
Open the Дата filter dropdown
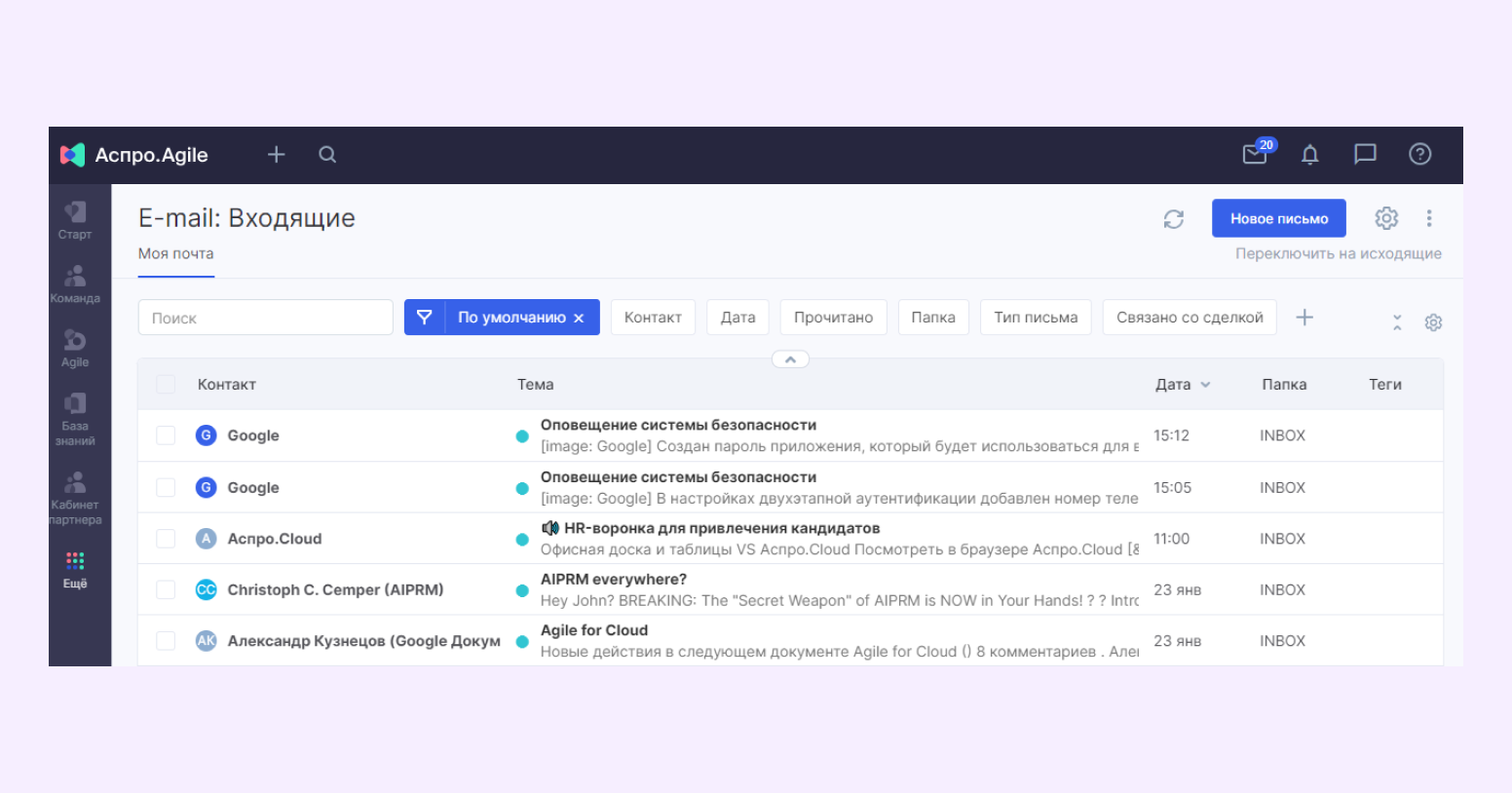pos(737,318)
